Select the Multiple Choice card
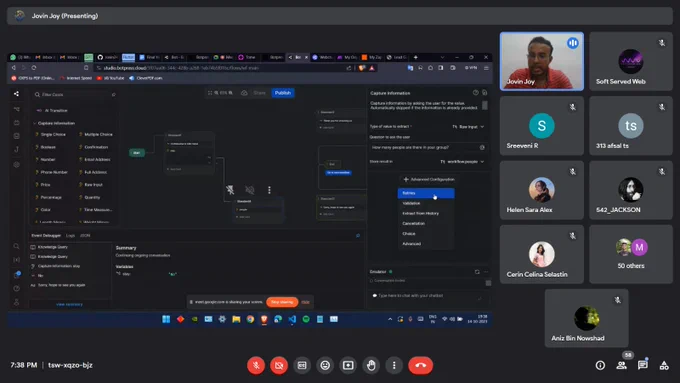680x383 pixels. click(96, 134)
